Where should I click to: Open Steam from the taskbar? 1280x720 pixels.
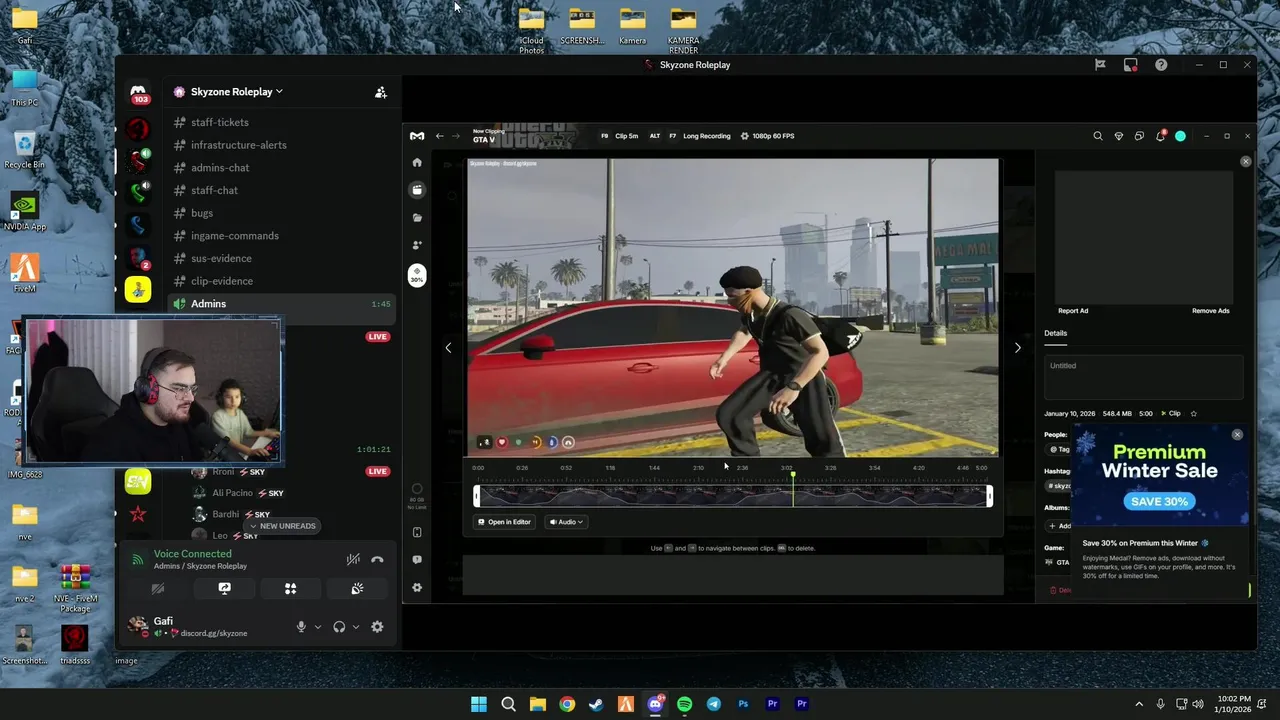coord(596,704)
